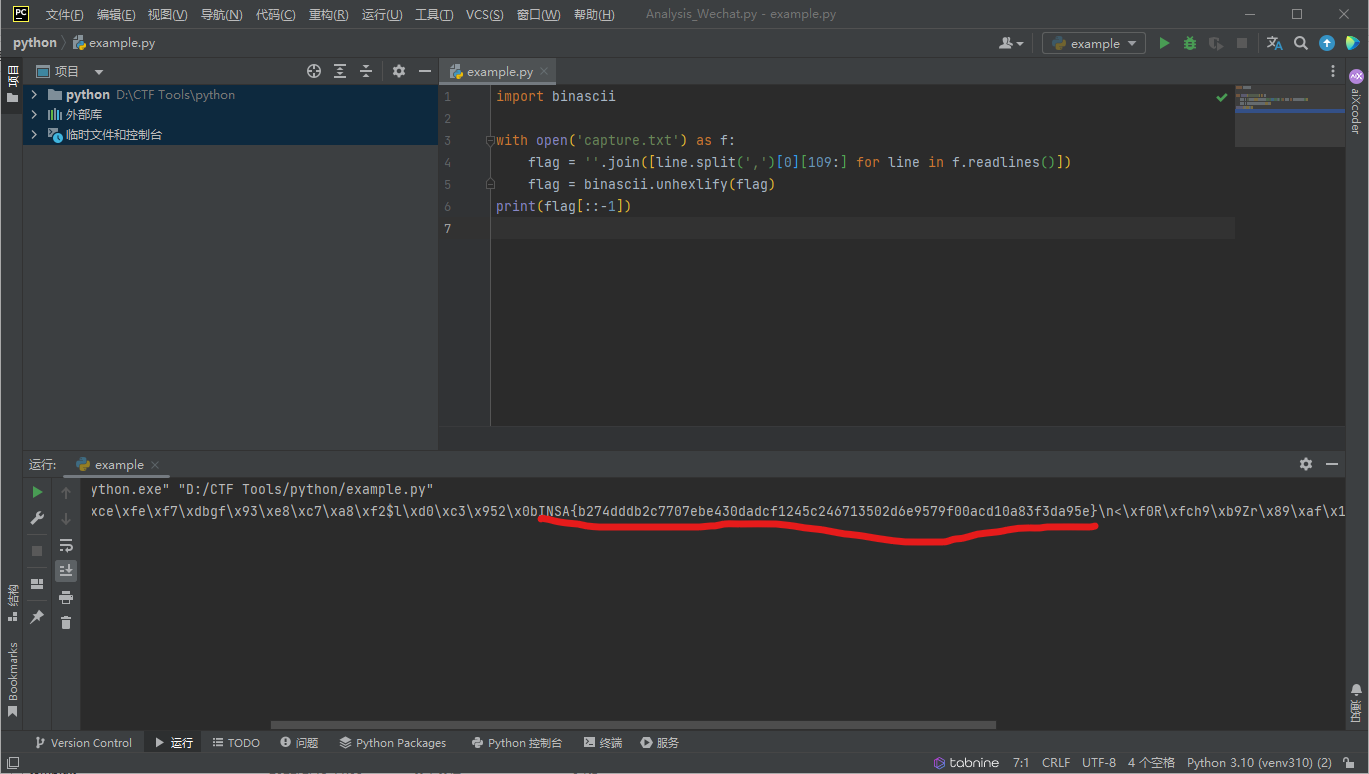The image size is (1369, 774).
Task: Run example with the top toolbar play button
Action: (x=1164, y=43)
